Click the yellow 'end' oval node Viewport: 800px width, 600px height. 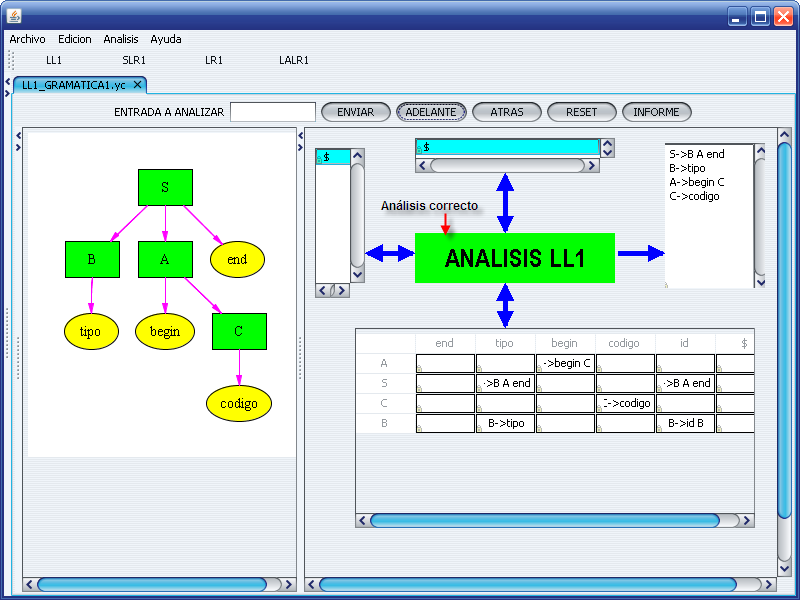tap(237, 259)
